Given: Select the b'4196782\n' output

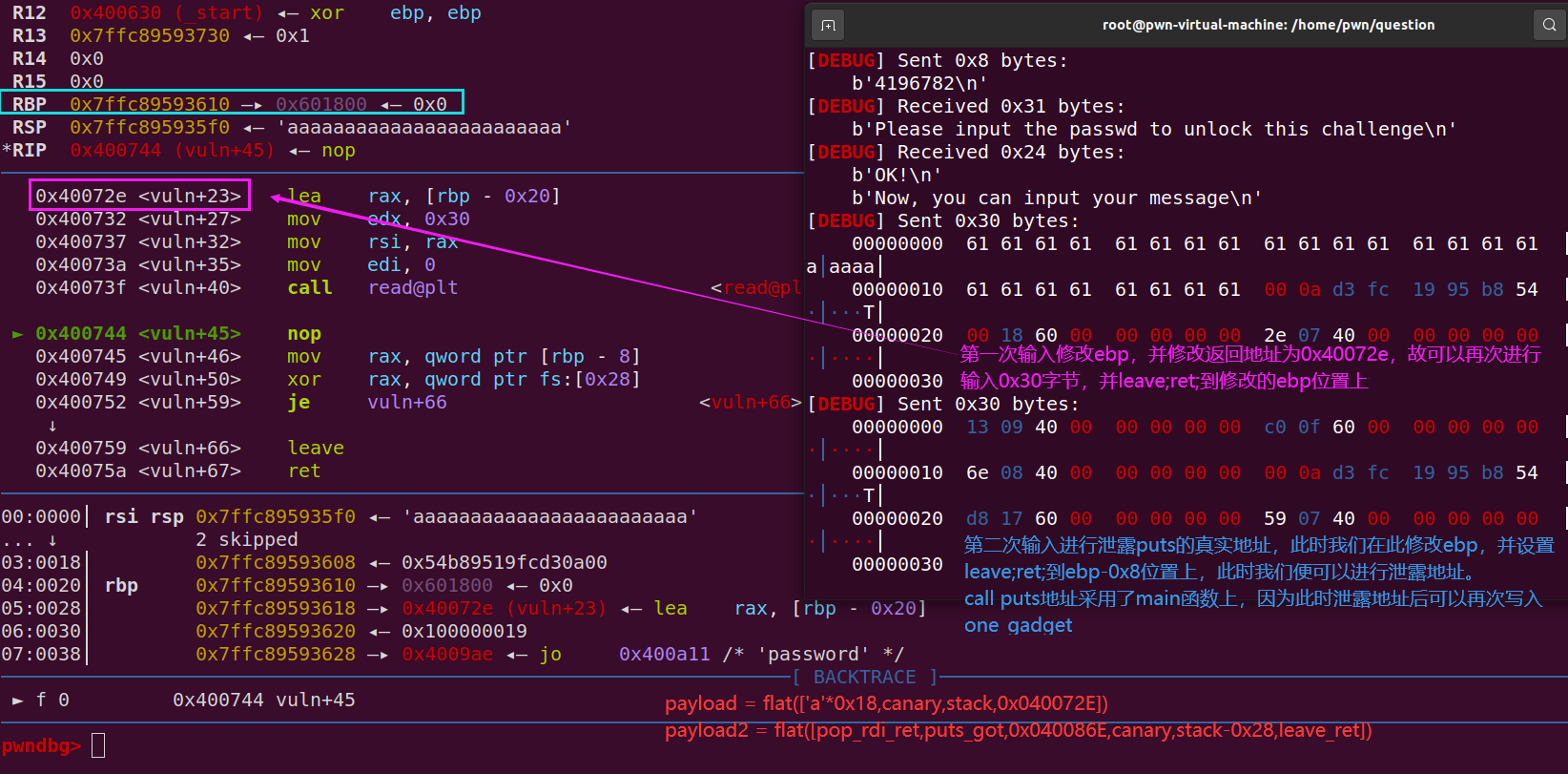Looking at the screenshot, I should 919,83.
